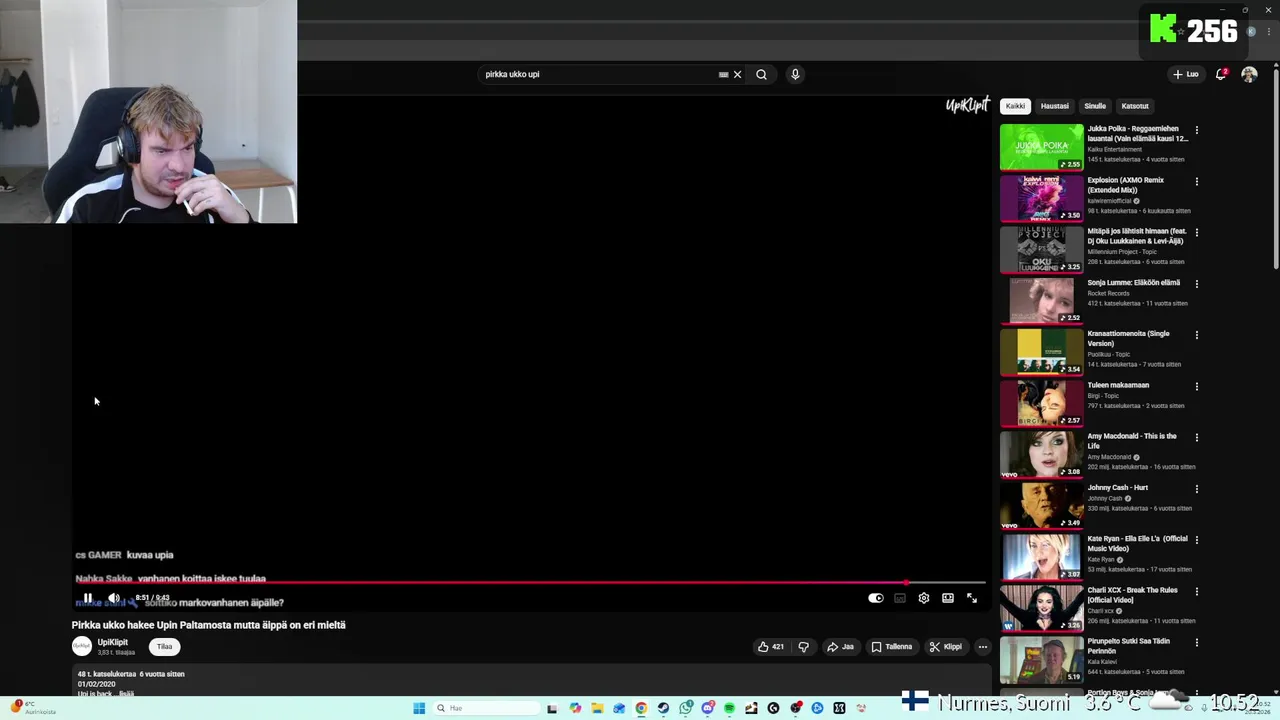Open the Windows Start menu
This screenshot has height=720, width=1280.
(x=419, y=708)
